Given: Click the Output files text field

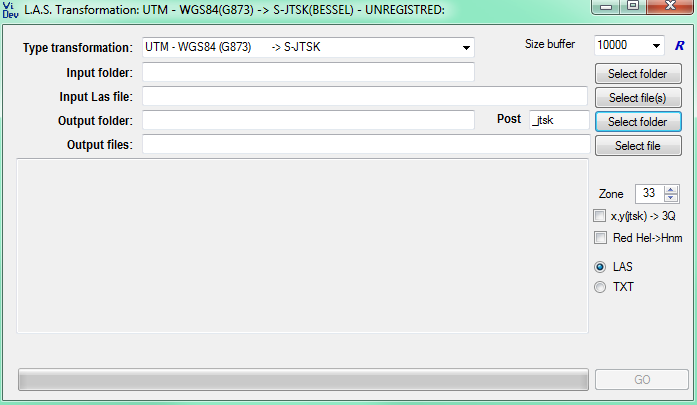Looking at the screenshot, I should tap(365, 145).
